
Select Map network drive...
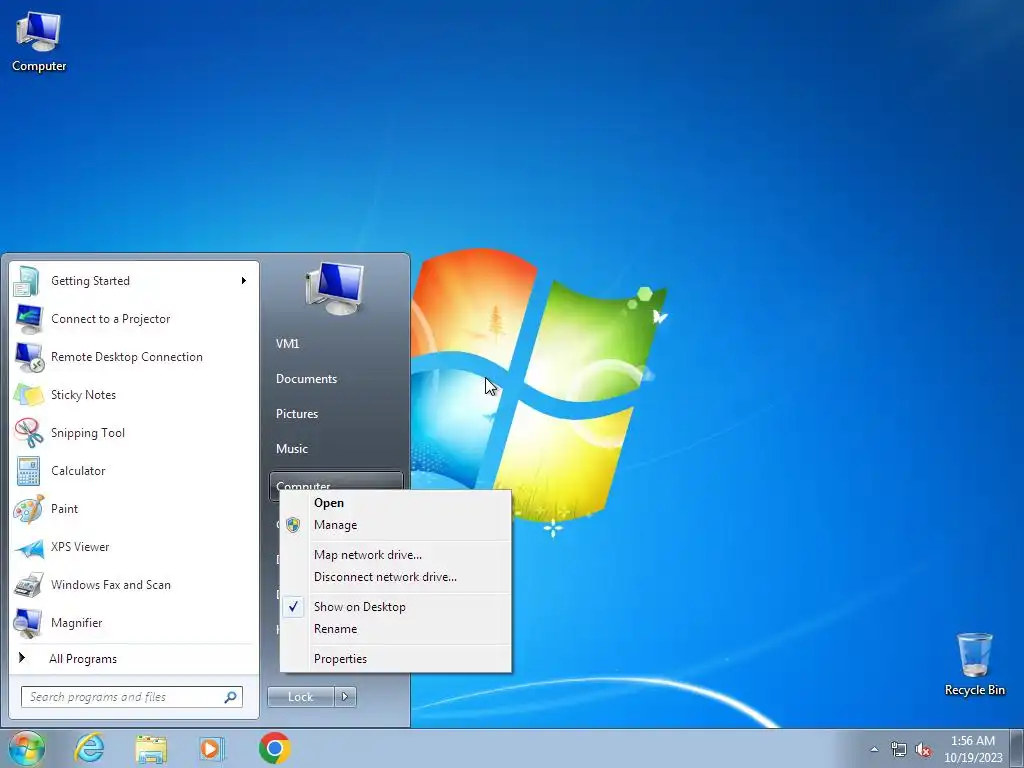(x=396, y=555)
